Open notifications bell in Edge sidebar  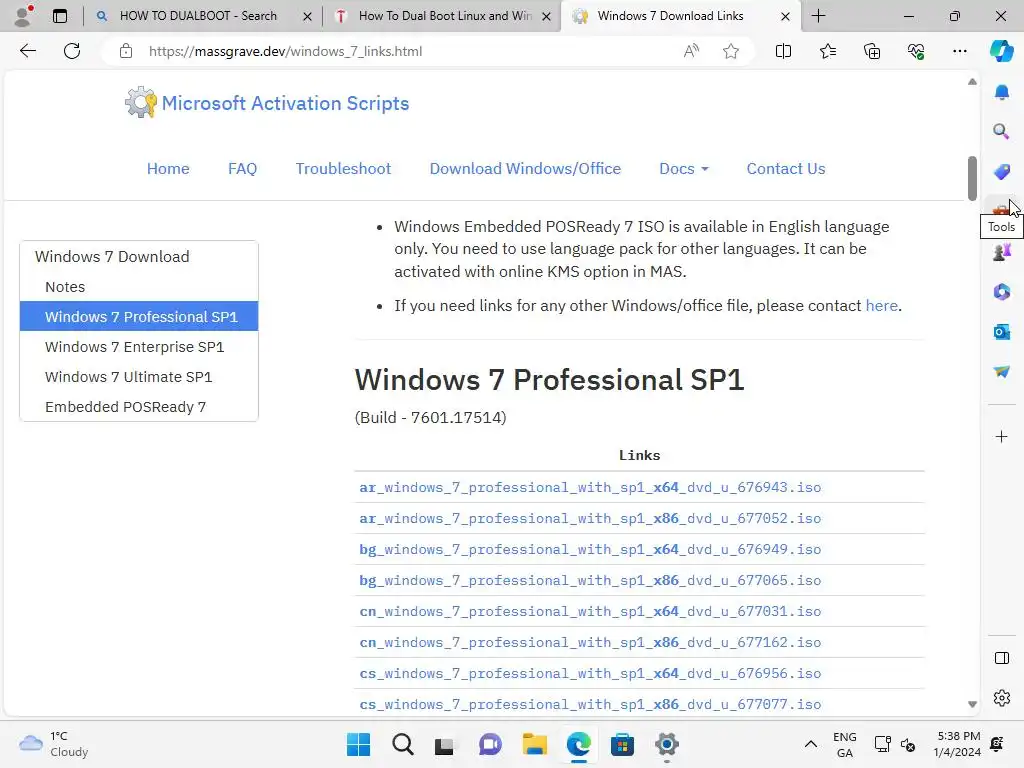click(1001, 92)
